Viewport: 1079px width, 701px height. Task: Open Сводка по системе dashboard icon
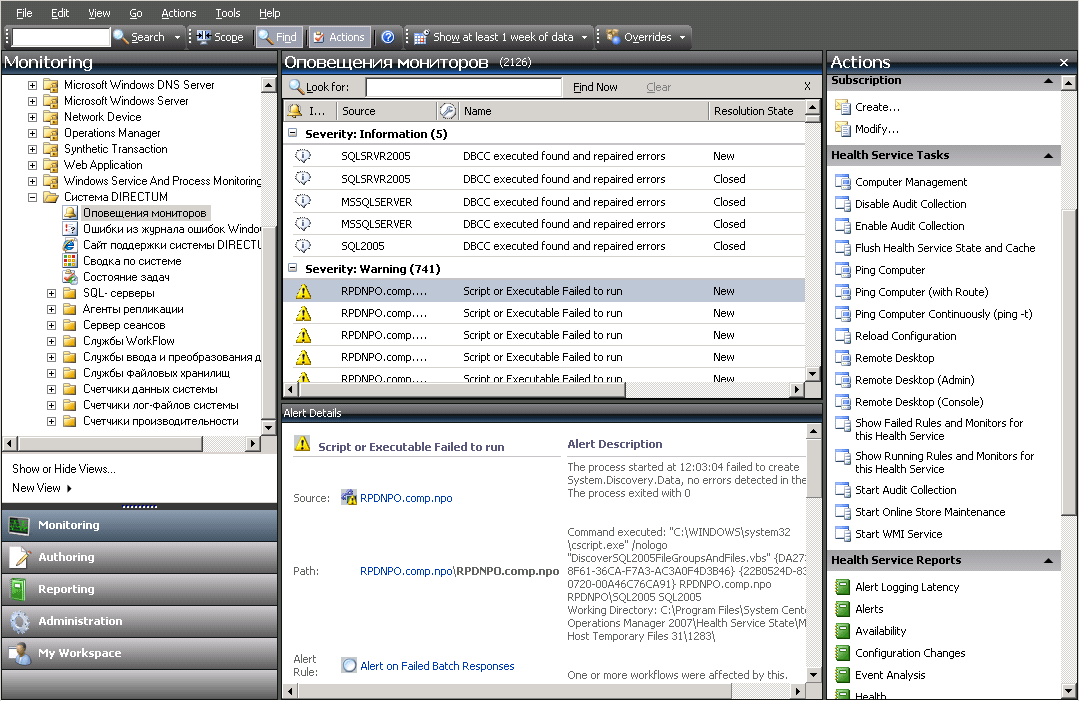click(x=70, y=261)
